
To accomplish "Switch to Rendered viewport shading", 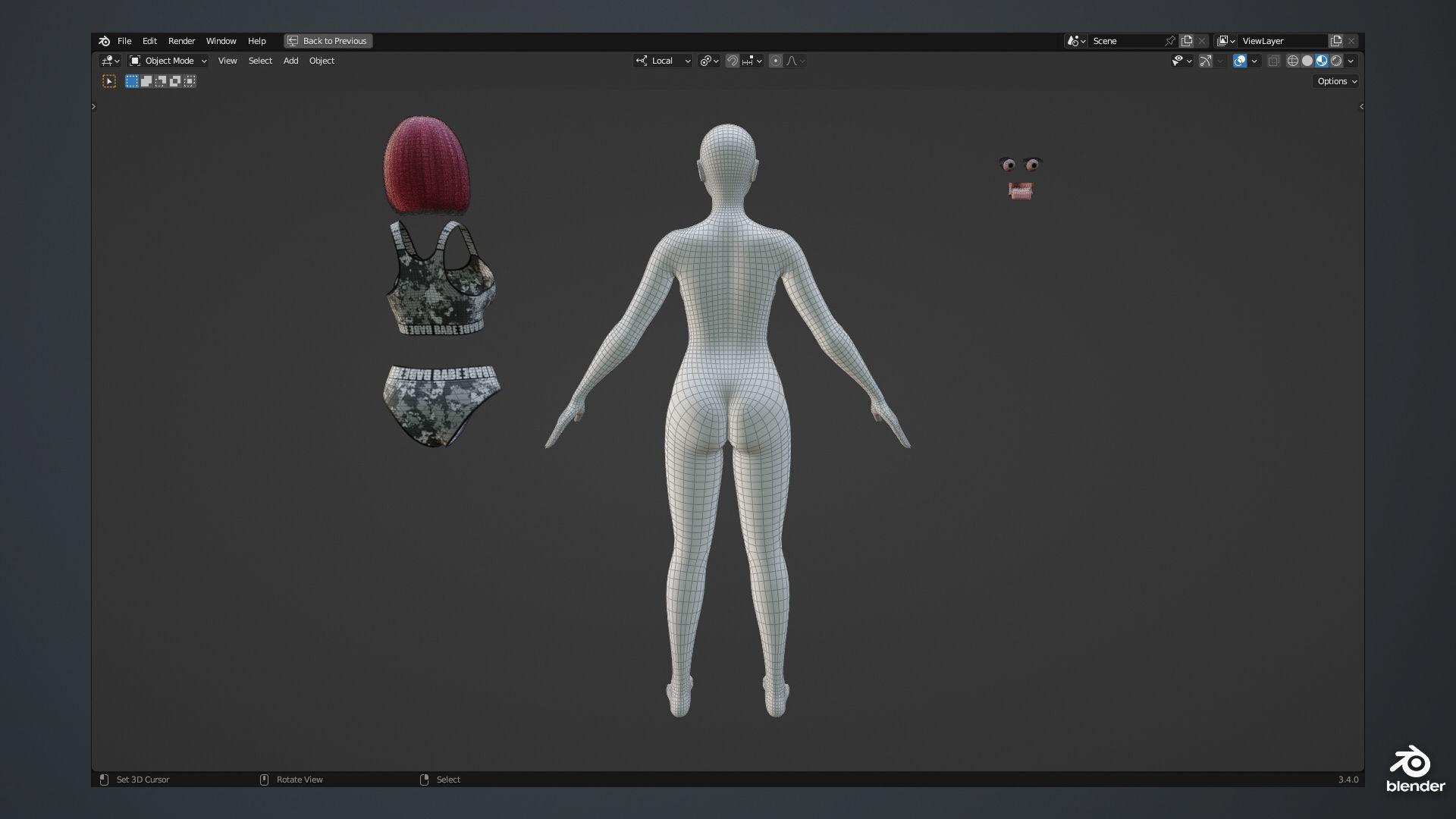I will [1336, 61].
